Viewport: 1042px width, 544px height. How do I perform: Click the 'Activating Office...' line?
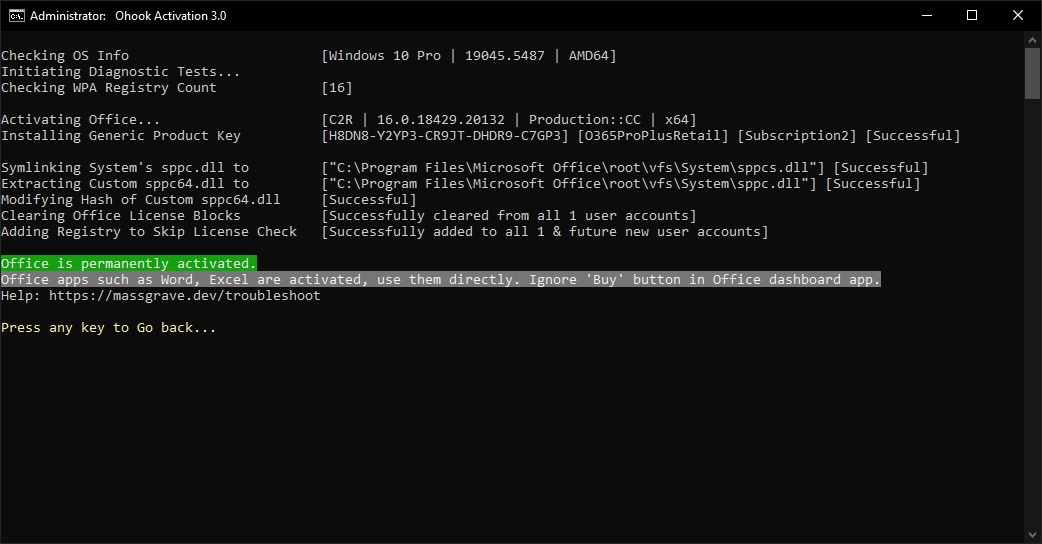click(x=80, y=120)
